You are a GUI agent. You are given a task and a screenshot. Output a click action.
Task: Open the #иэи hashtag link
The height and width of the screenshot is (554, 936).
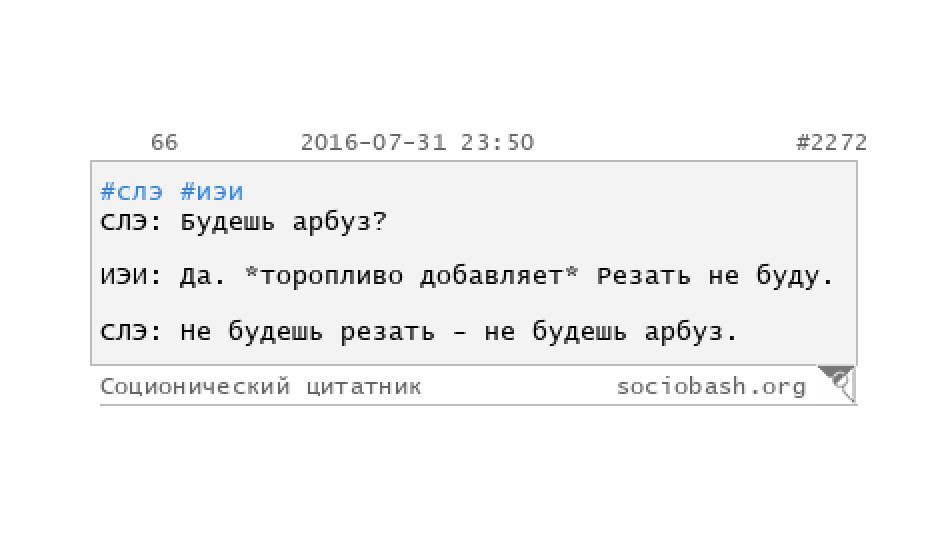coord(212,192)
